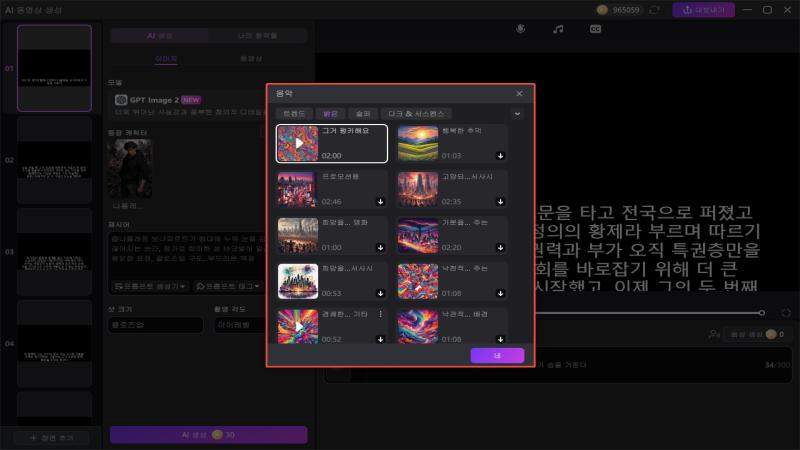Select the 02:46 city crowd thumbnail
The height and width of the screenshot is (450, 800).
point(298,189)
